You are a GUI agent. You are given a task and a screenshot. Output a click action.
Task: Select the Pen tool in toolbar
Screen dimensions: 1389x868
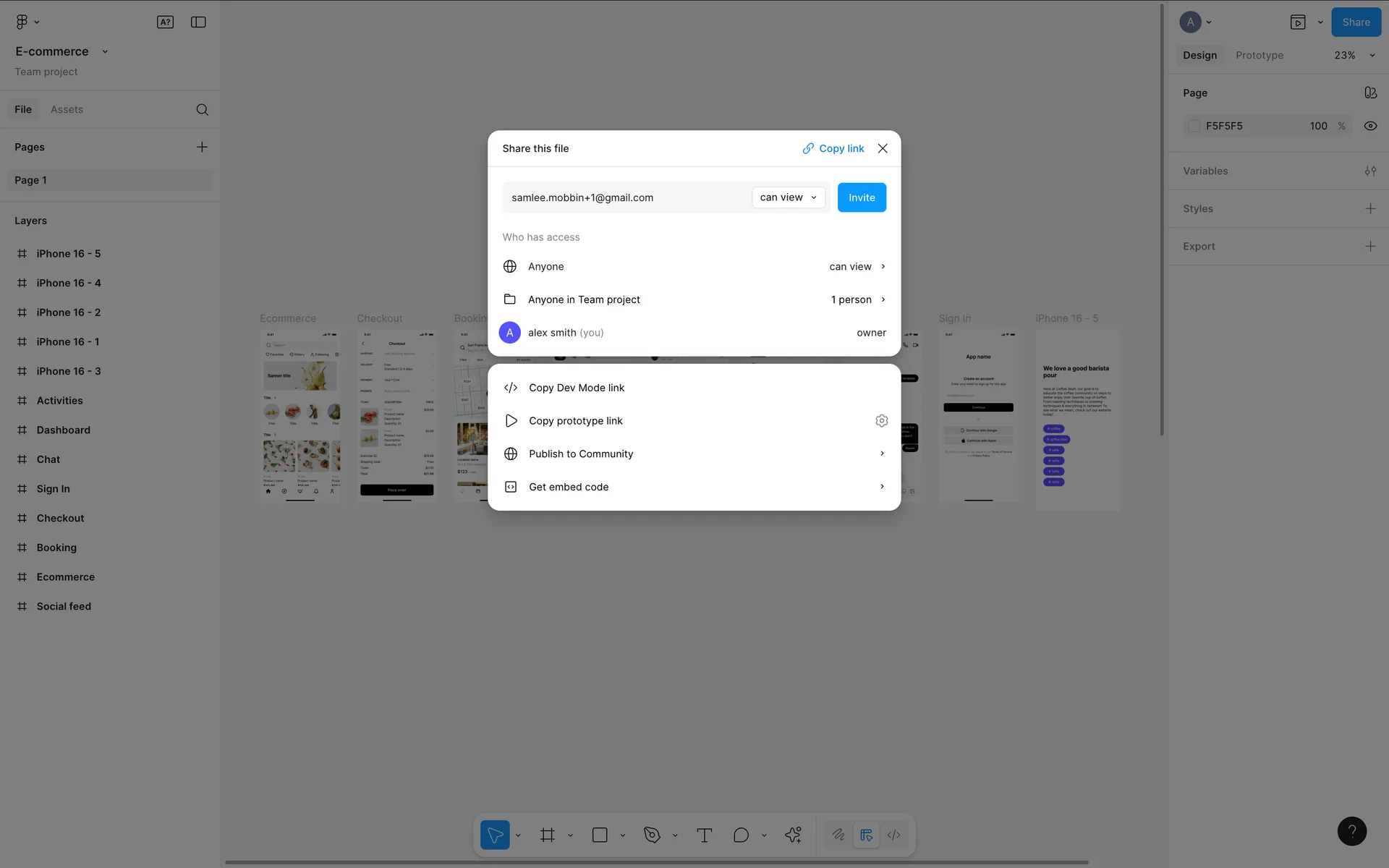652,835
